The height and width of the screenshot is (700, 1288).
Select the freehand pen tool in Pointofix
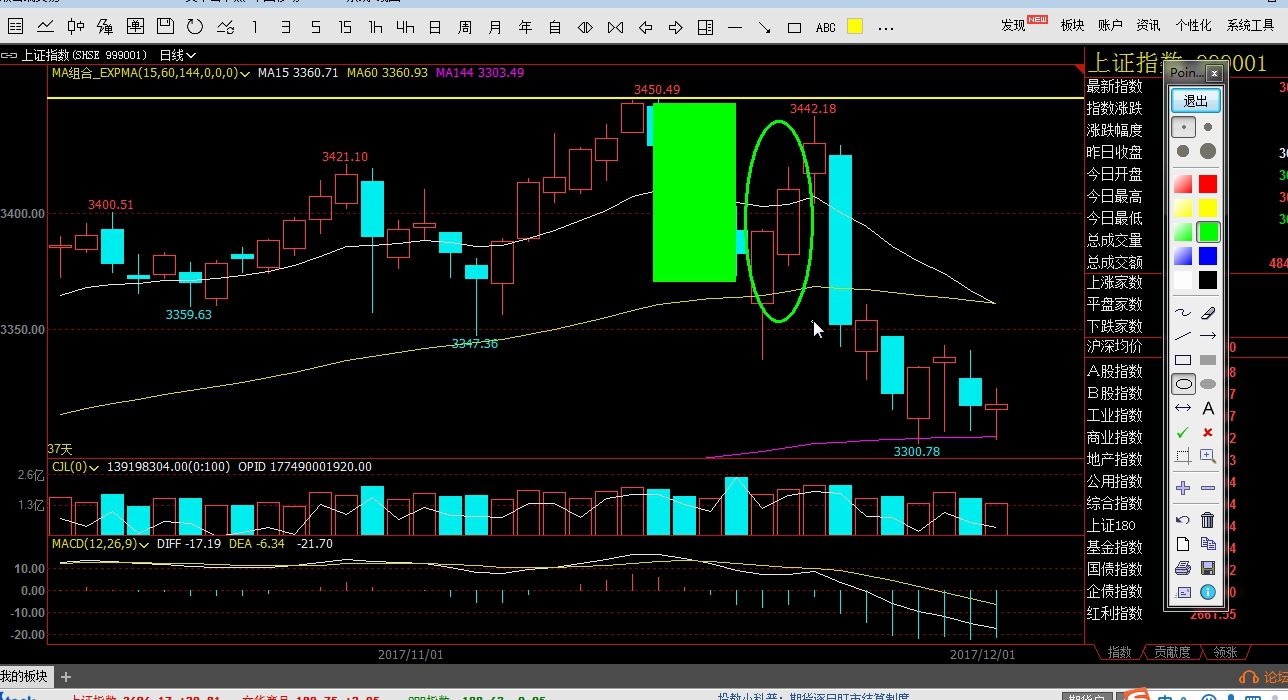pos(1183,313)
